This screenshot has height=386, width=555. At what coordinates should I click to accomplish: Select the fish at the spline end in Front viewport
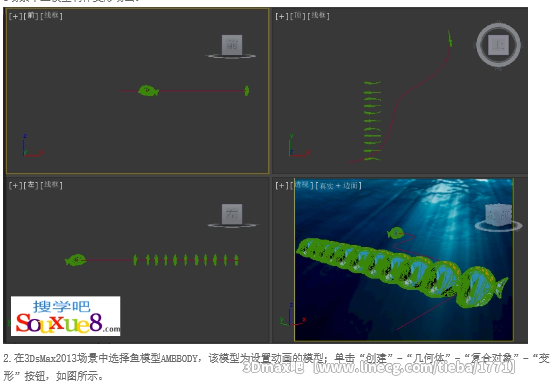247,91
